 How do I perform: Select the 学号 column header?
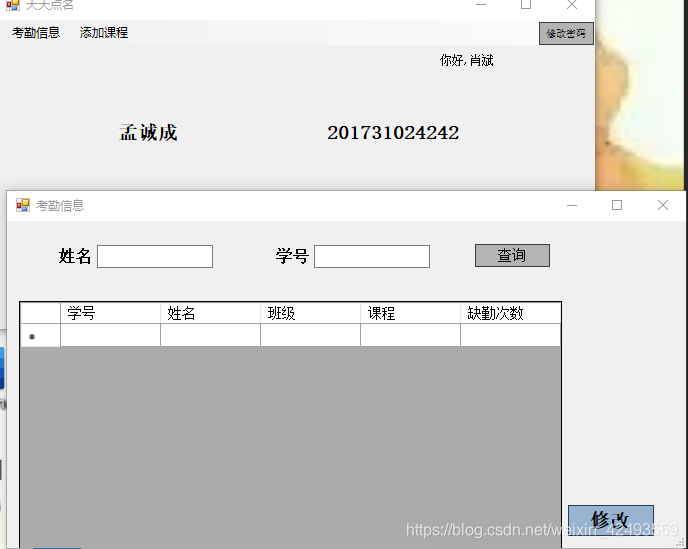(110, 313)
